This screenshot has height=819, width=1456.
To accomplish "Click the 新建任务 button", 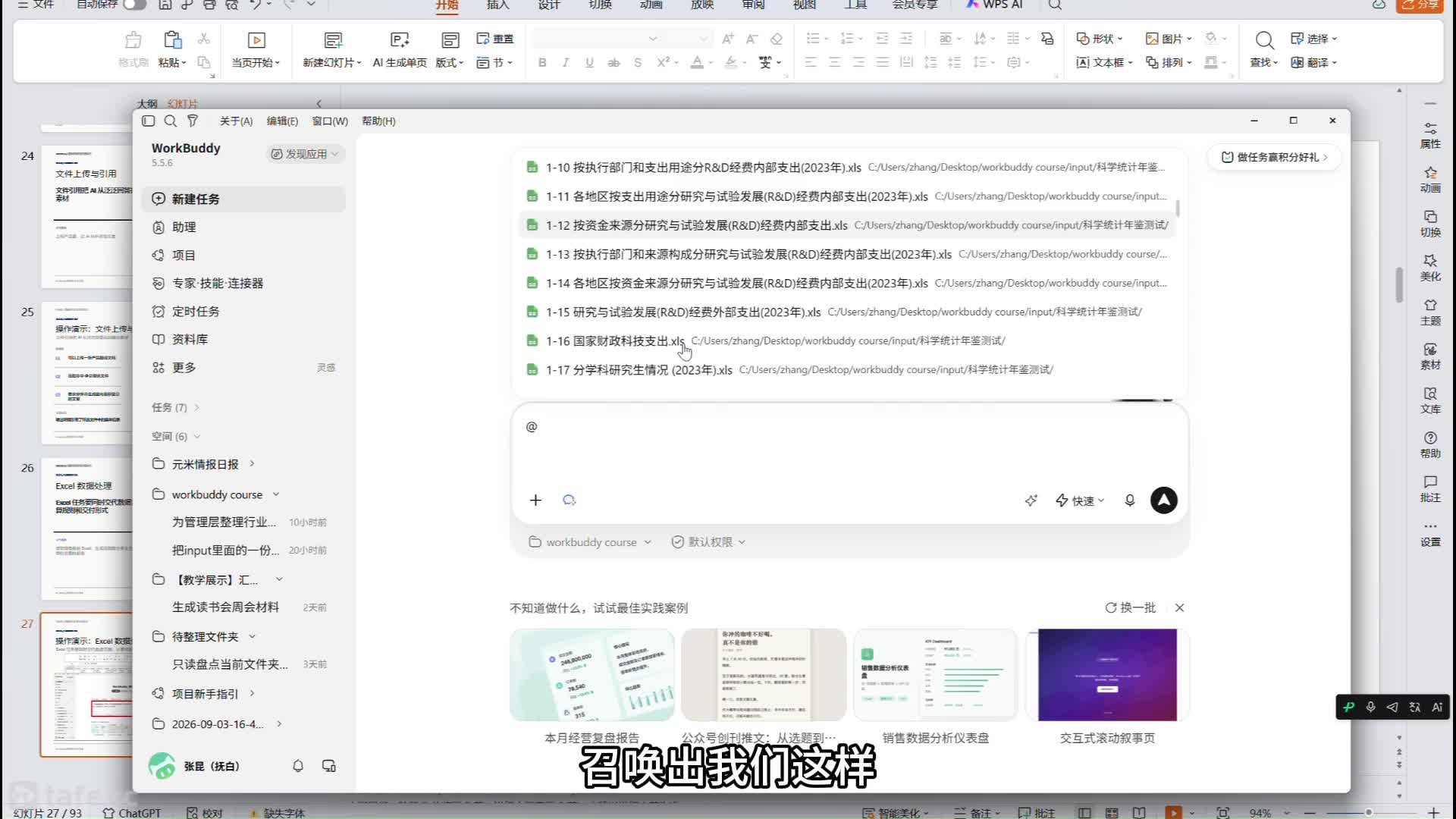I will click(x=243, y=199).
